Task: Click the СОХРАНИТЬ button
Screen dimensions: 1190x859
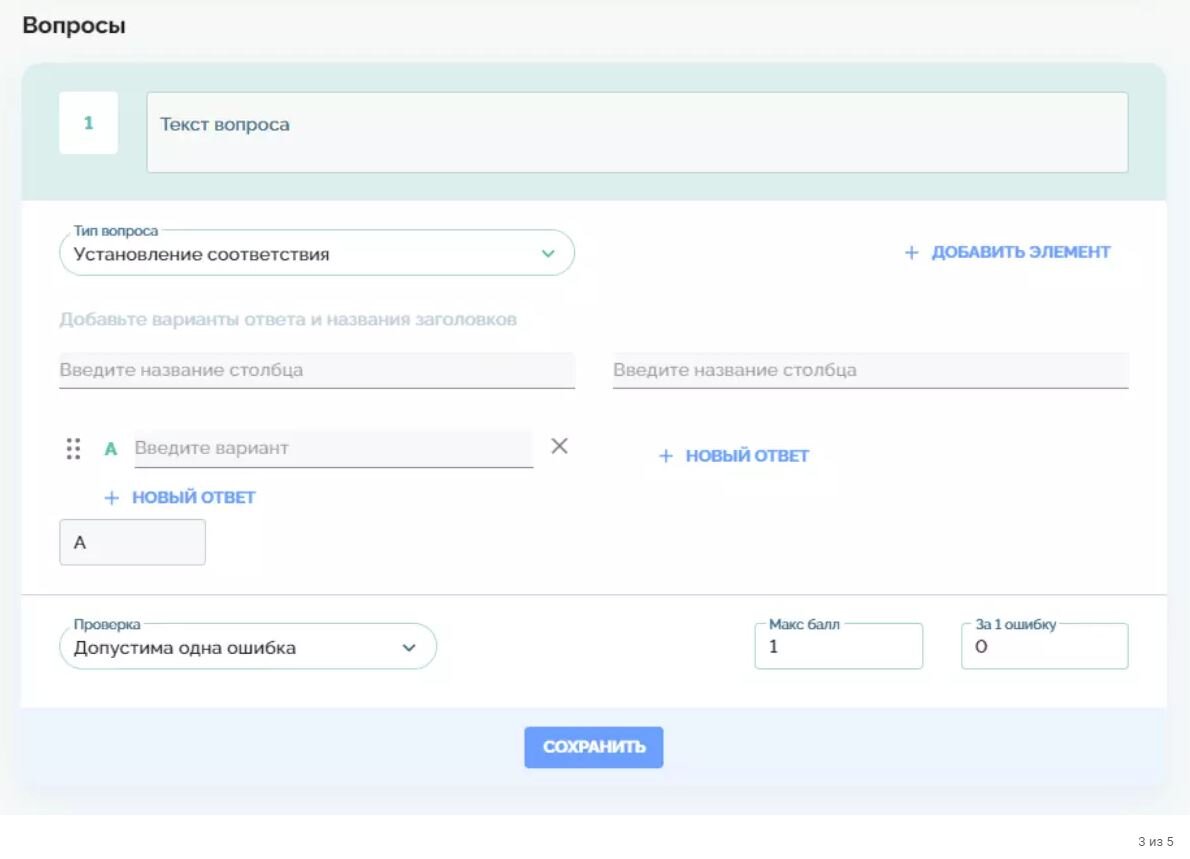Action: pyautogui.click(x=594, y=746)
